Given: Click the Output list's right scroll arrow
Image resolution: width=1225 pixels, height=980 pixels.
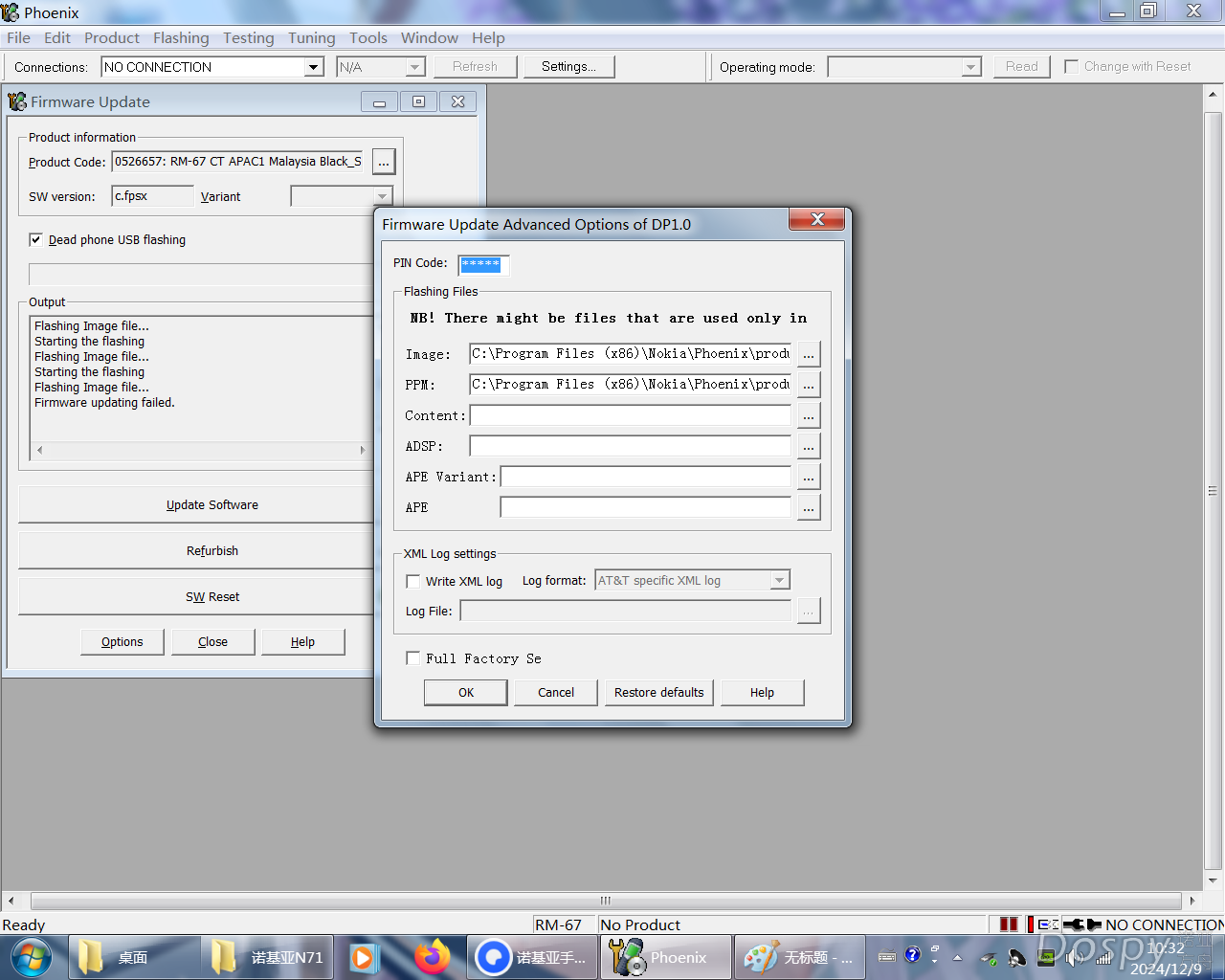Looking at the screenshot, I should (x=363, y=450).
